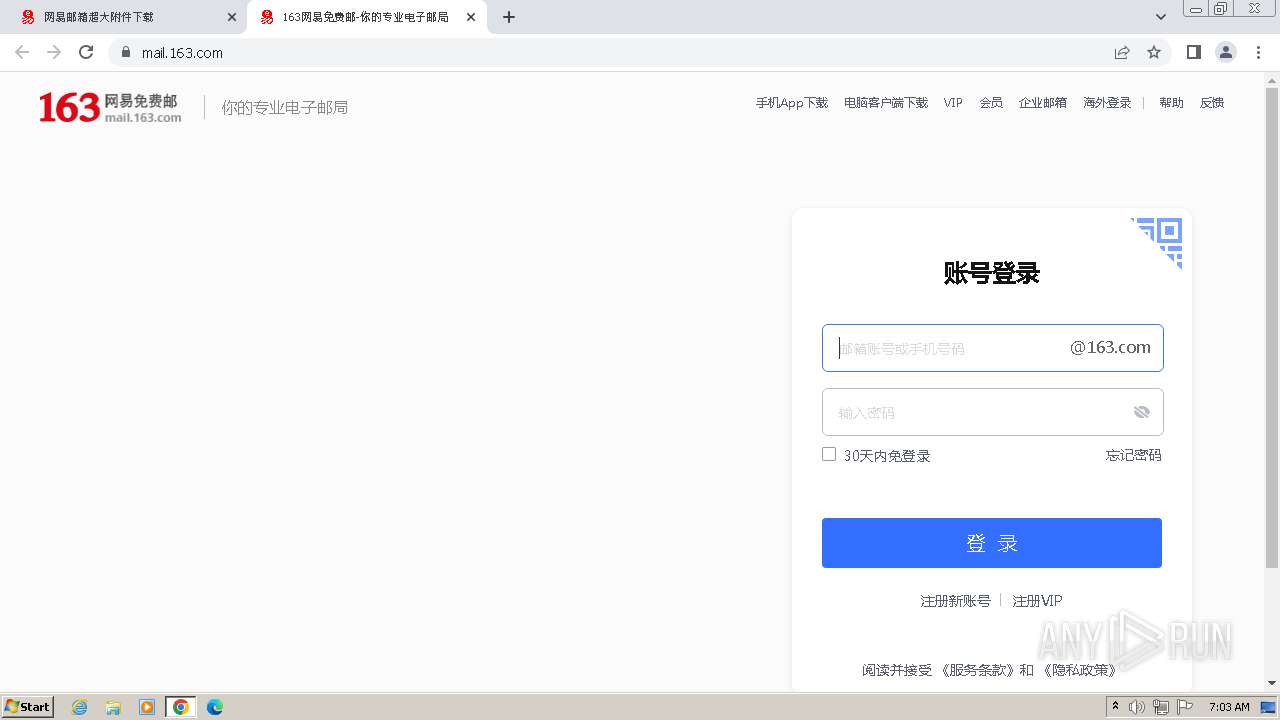This screenshot has height=720, width=1280.
Task: Open a new browser tab
Action: tap(508, 17)
